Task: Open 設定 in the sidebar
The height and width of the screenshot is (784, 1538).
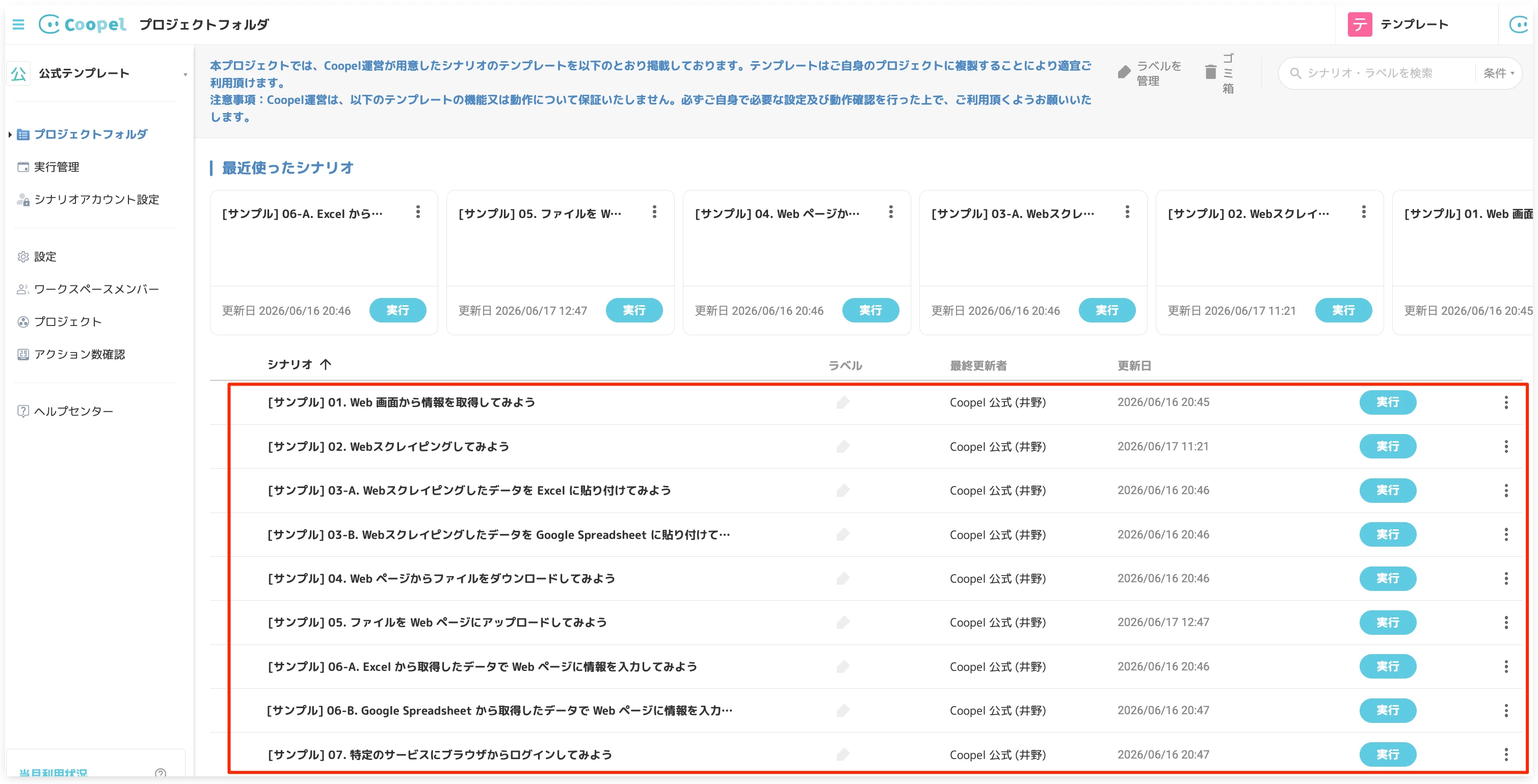Action: click(45, 257)
